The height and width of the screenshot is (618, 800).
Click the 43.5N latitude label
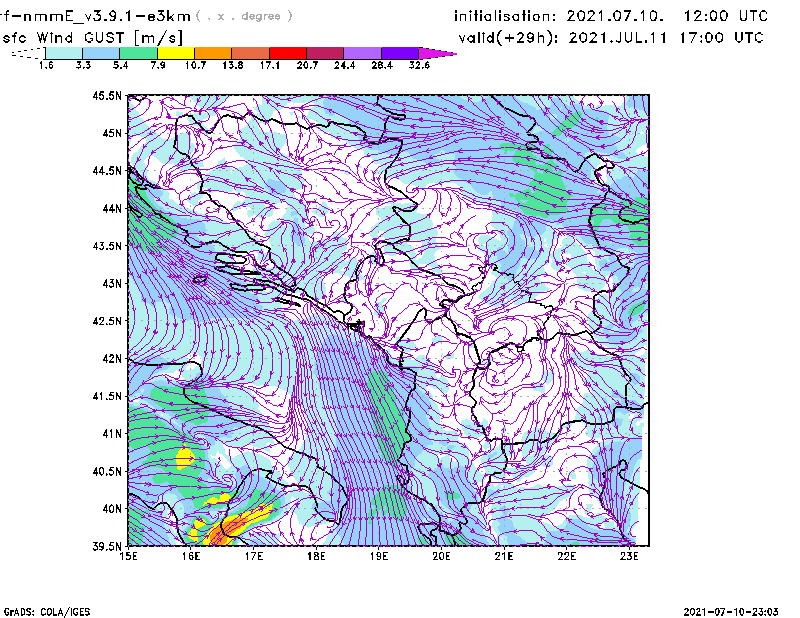pyautogui.click(x=107, y=246)
